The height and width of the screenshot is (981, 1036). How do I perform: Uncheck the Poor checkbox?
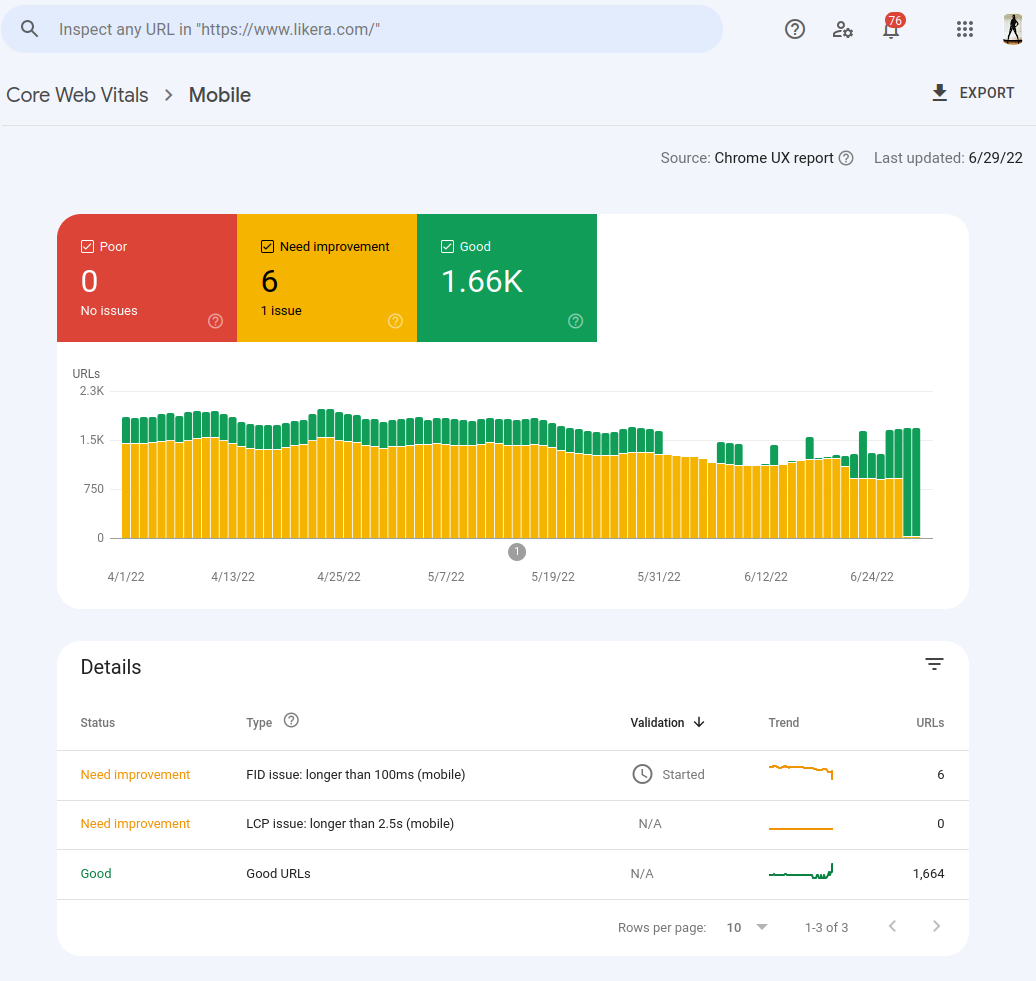[87, 247]
